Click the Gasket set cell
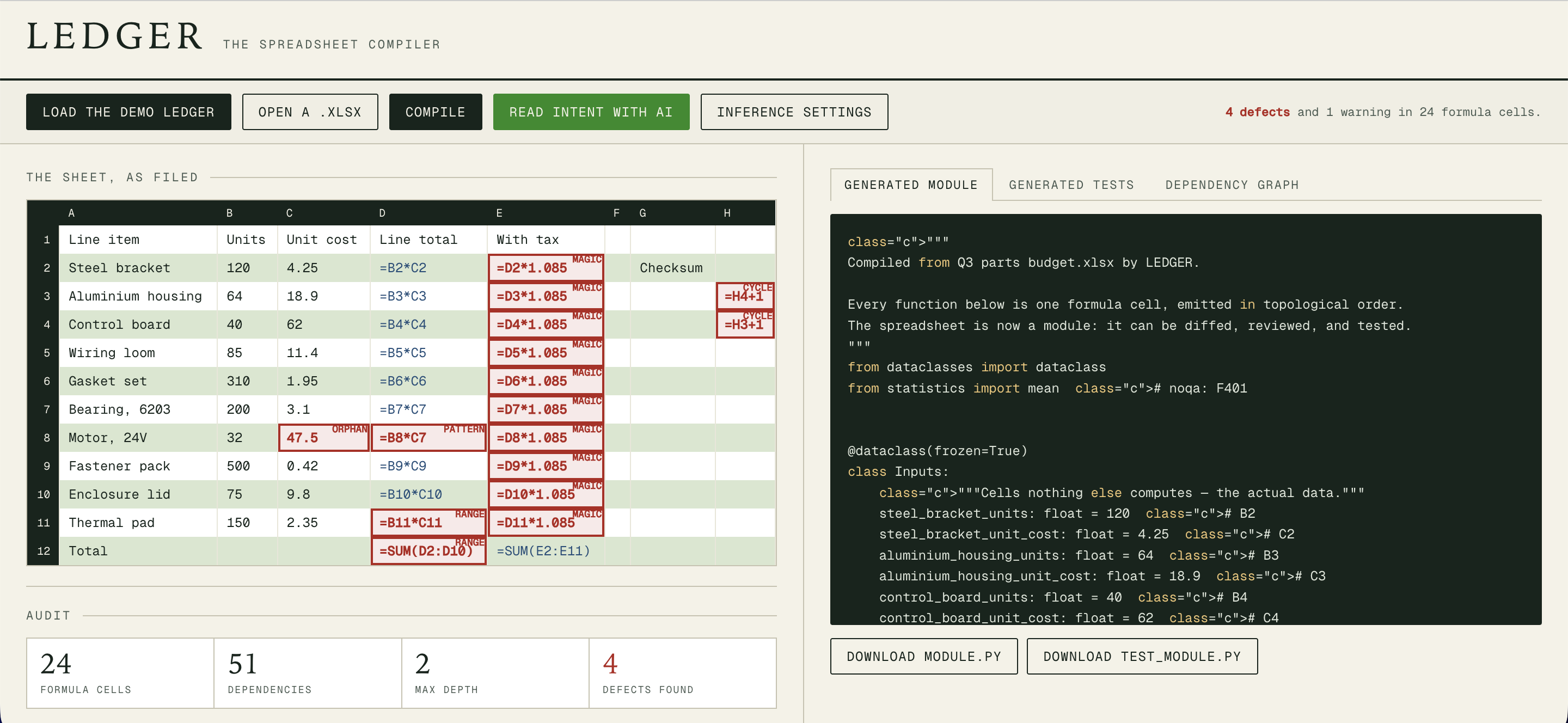 (x=138, y=381)
